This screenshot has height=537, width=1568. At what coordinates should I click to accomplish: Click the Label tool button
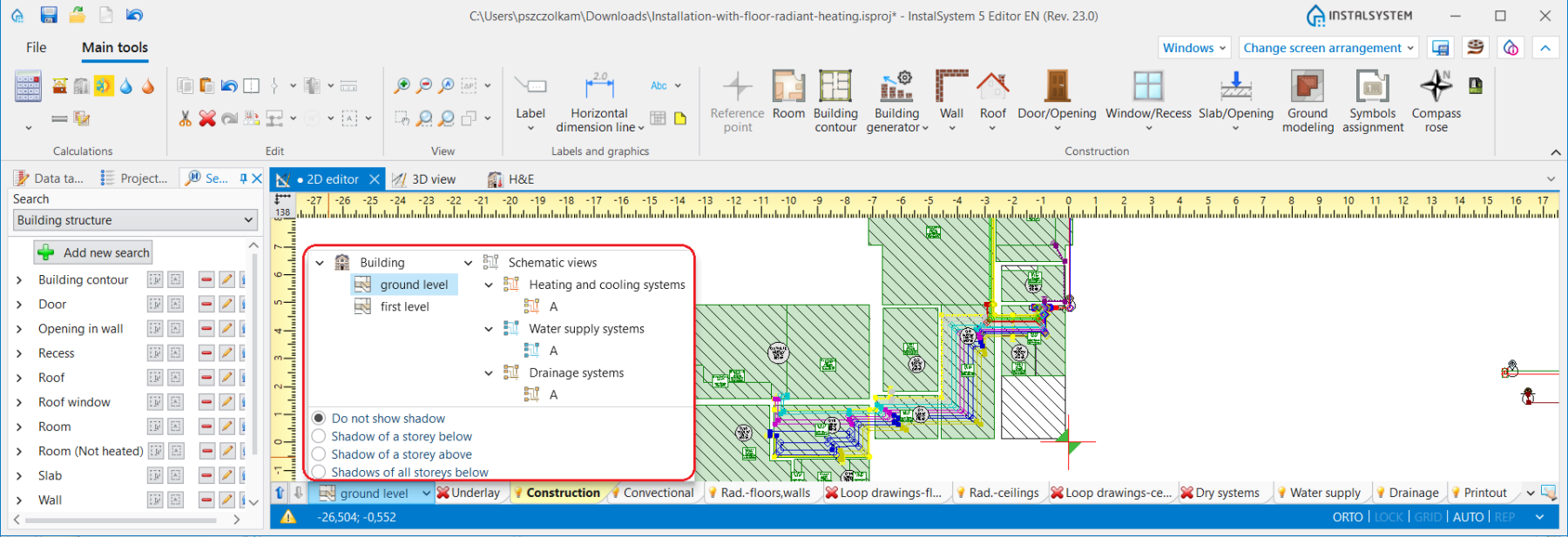[x=531, y=102]
